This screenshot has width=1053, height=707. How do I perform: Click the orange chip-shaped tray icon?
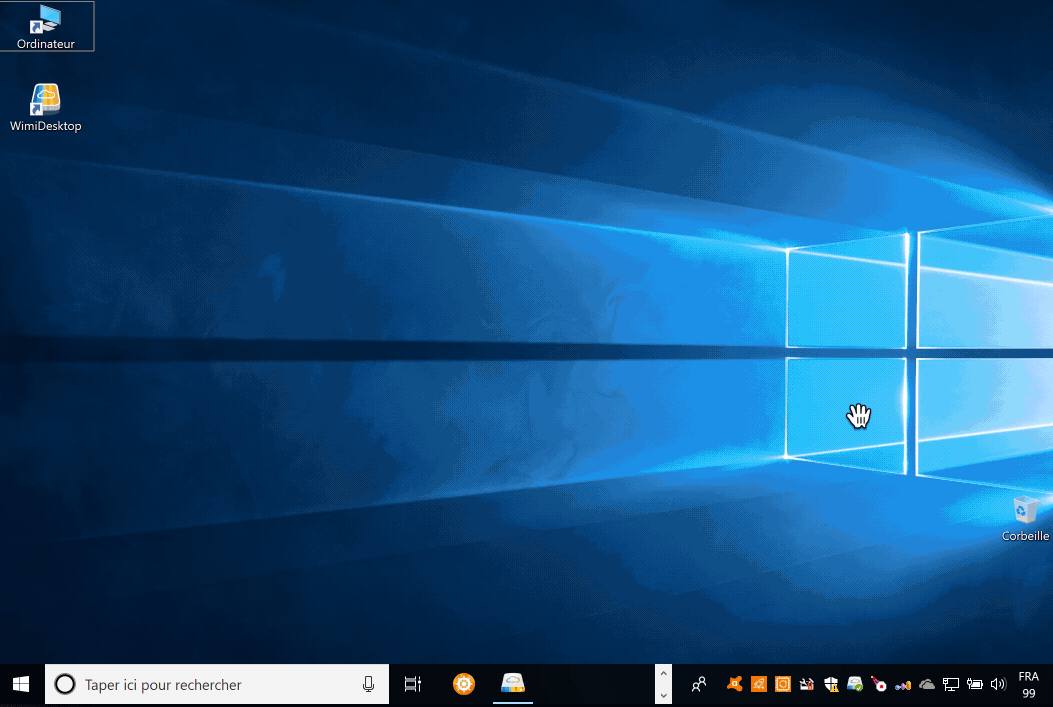coord(783,684)
